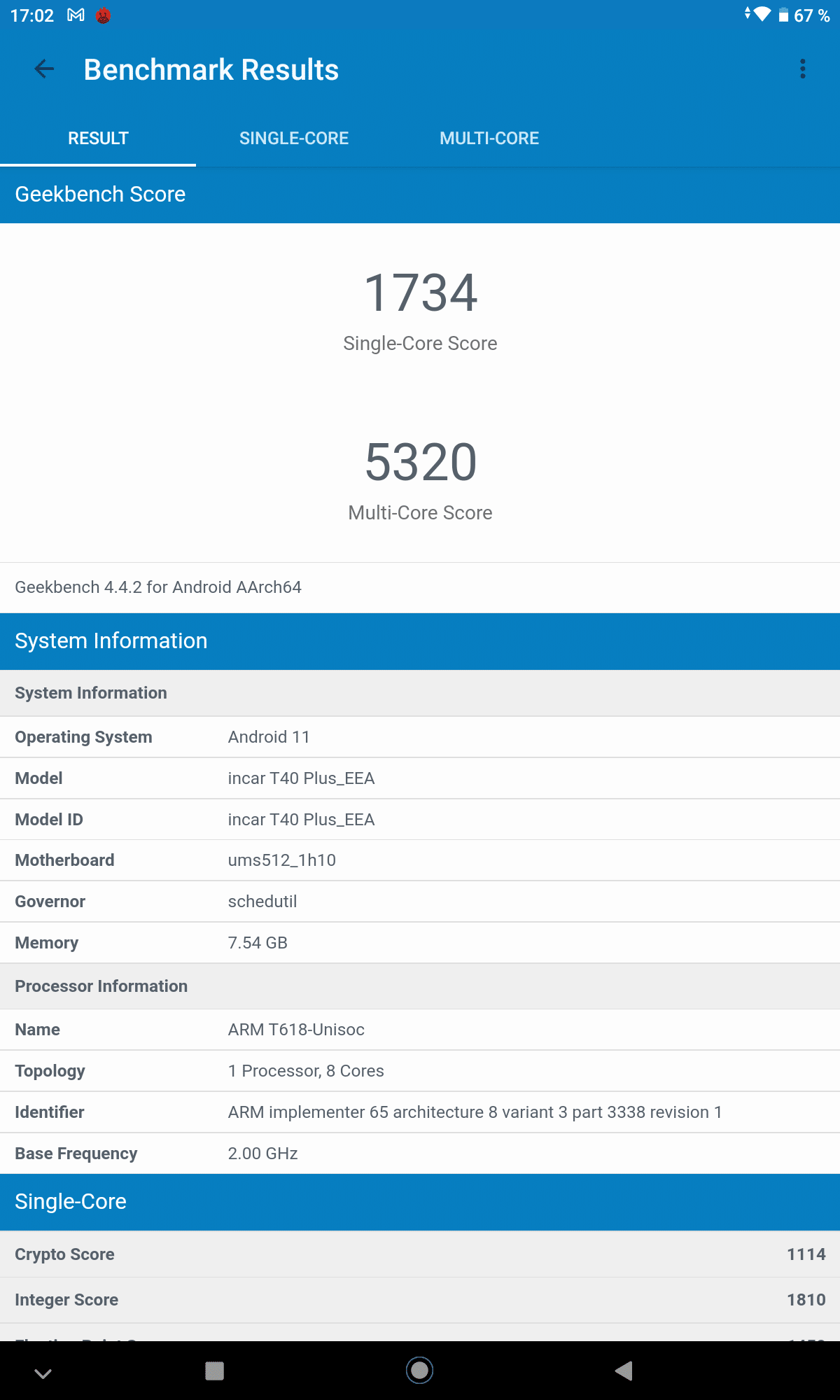Tap the blue Single-Core section header

[420, 1202]
